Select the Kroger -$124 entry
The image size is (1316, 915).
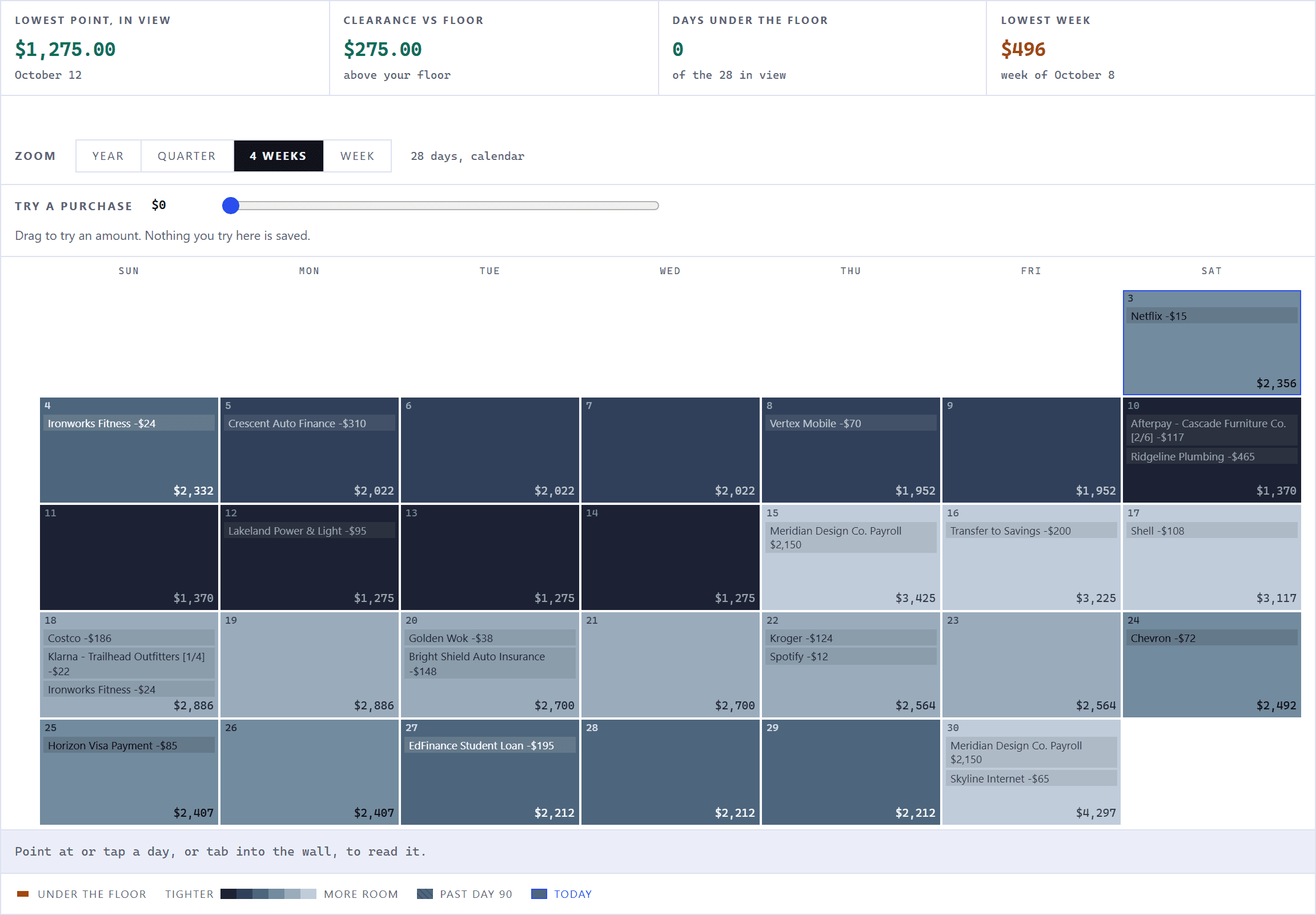(x=850, y=637)
